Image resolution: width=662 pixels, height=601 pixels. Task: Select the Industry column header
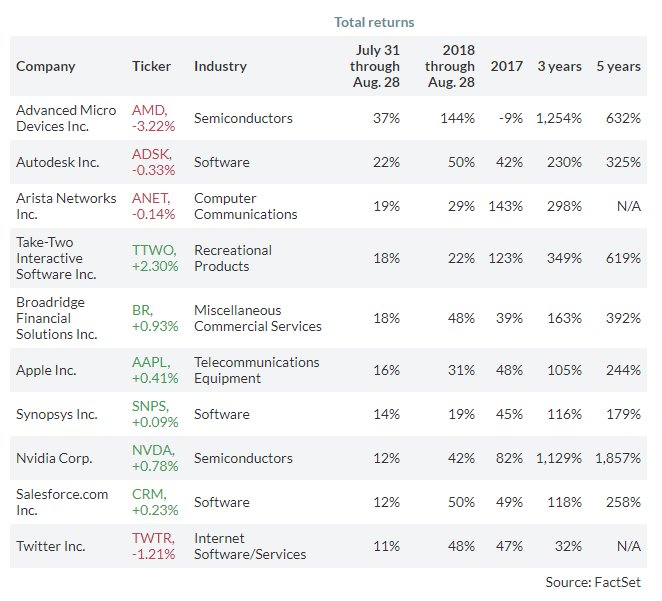coord(220,67)
